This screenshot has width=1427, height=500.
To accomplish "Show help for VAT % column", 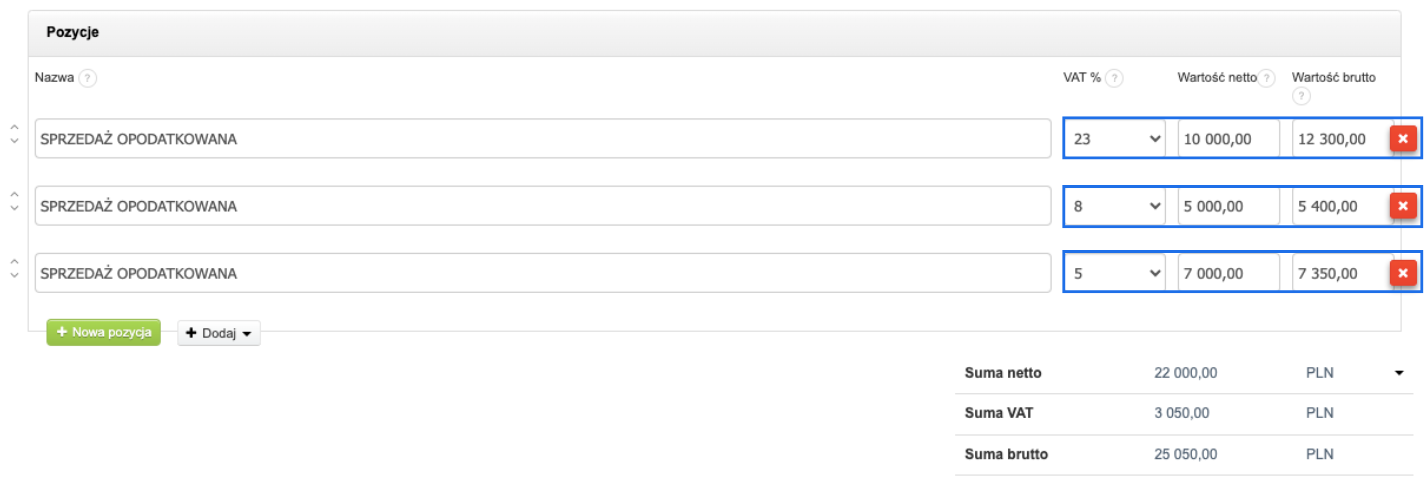I will (1114, 78).
